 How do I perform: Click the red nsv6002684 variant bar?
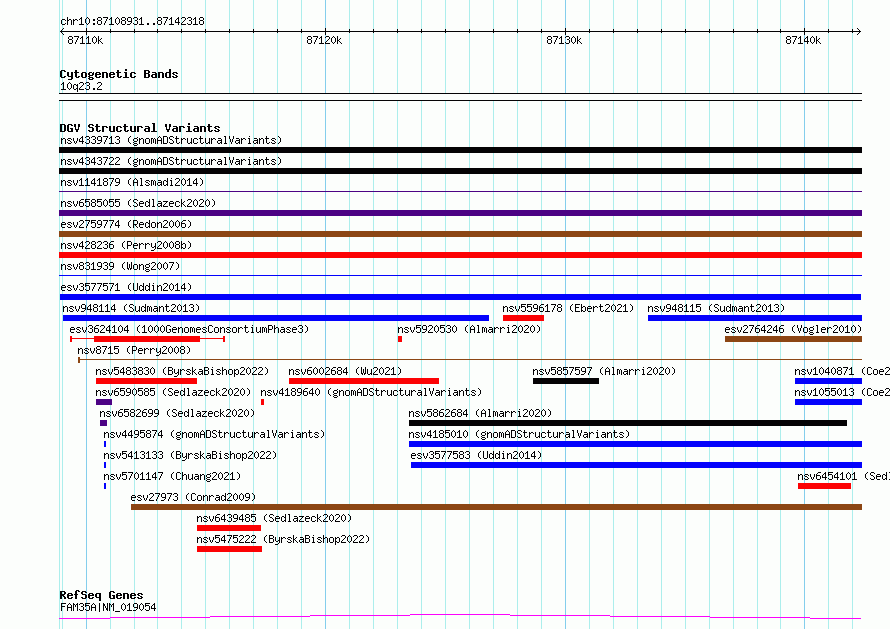click(364, 381)
